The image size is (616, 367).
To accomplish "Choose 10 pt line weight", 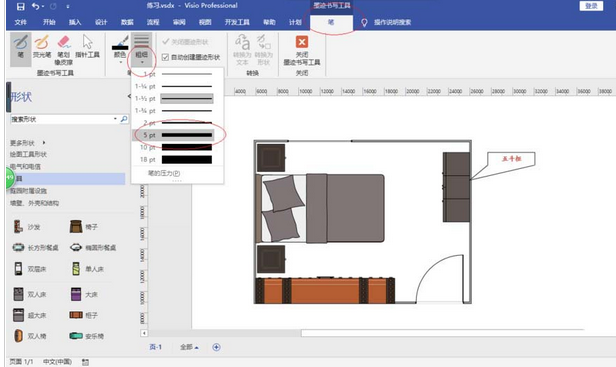I will (173, 147).
